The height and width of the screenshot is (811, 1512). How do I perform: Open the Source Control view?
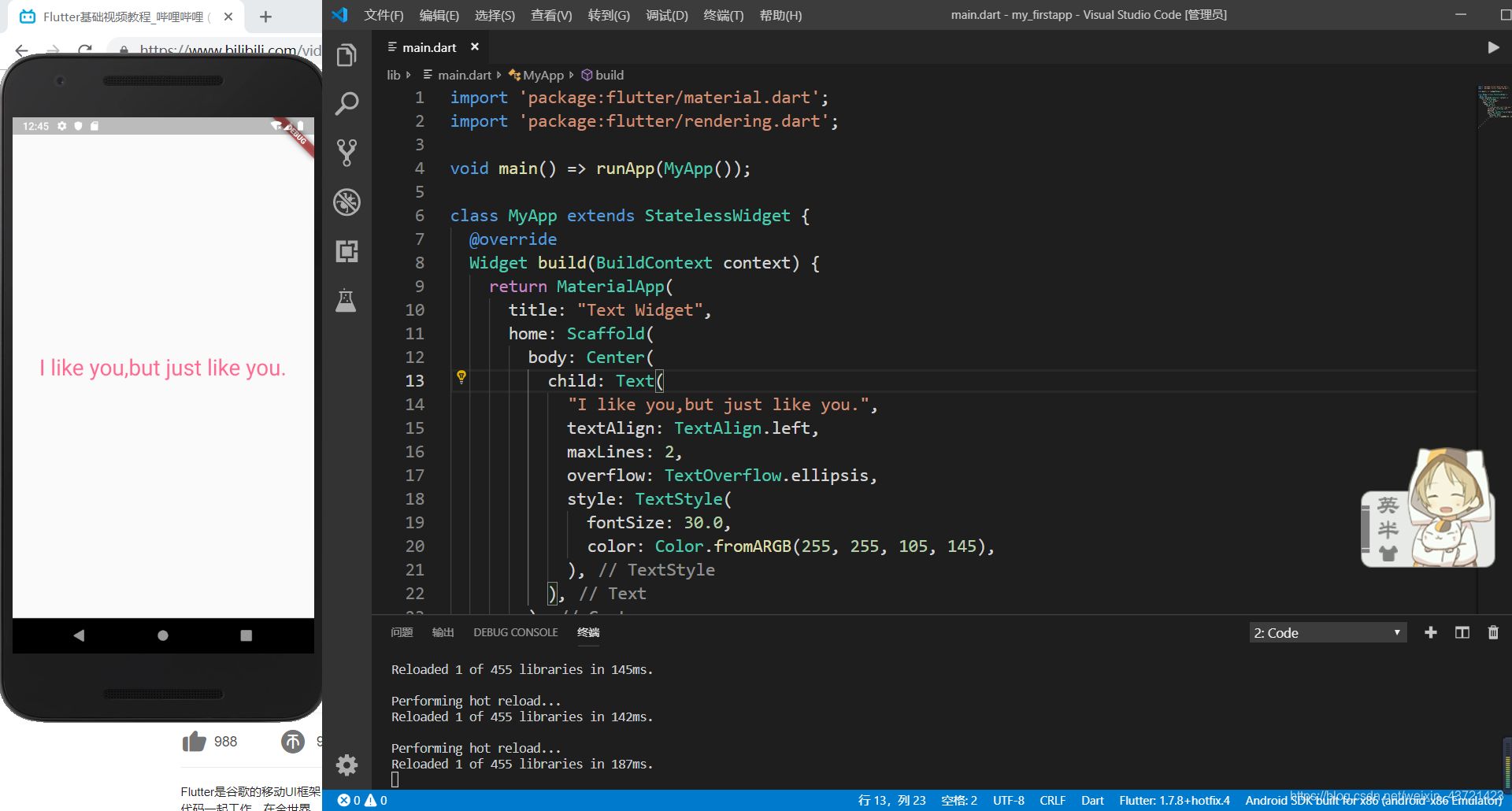(346, 152)
